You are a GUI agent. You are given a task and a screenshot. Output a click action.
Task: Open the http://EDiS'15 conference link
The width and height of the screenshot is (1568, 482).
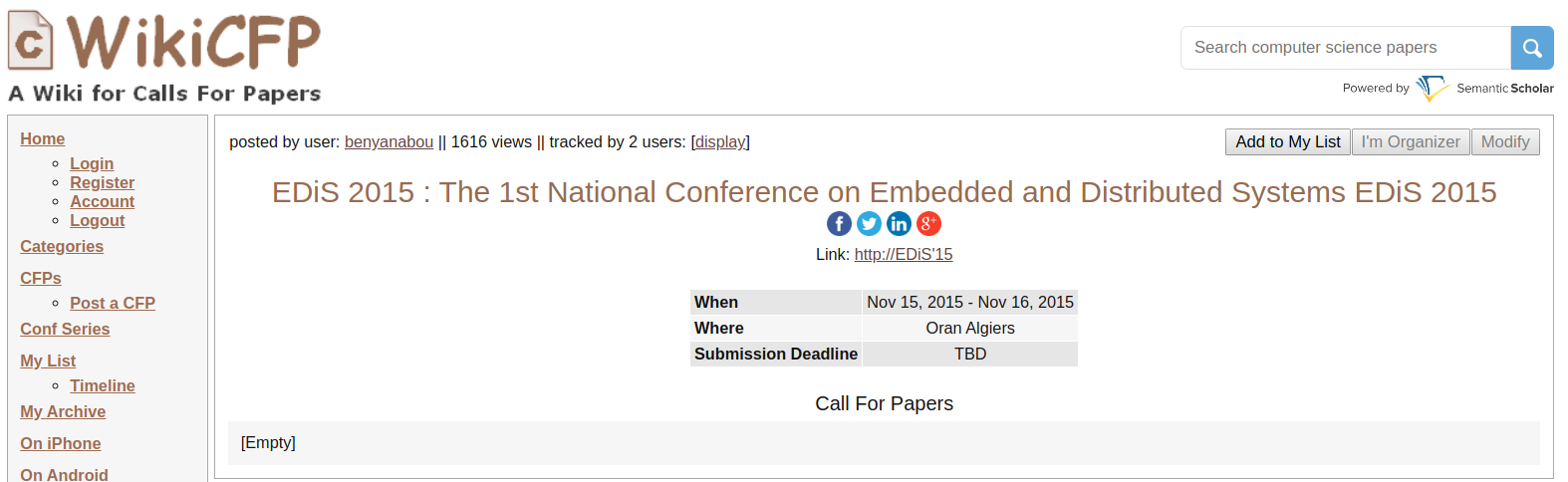tap(903, 255)
